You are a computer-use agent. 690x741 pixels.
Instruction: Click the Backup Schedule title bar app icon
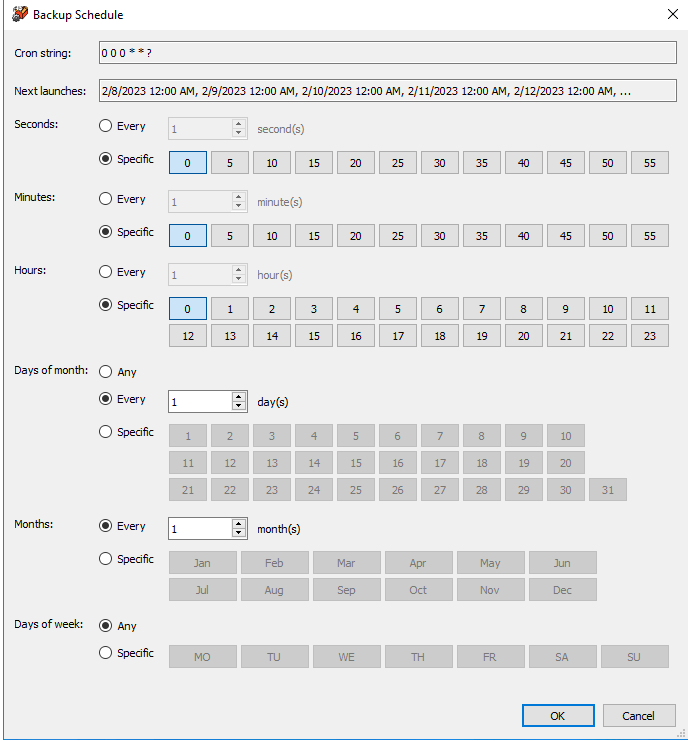pos(20,14)
